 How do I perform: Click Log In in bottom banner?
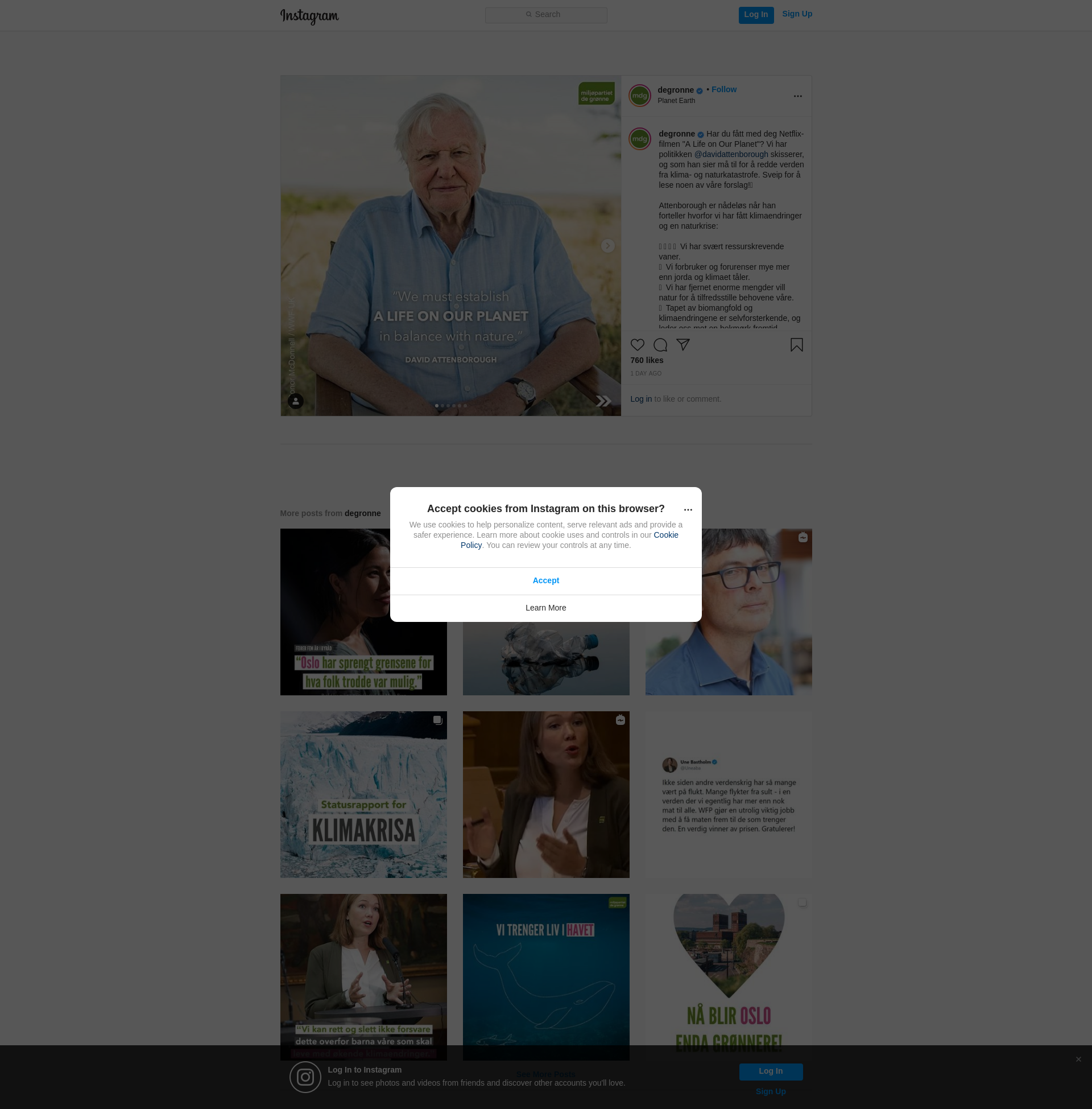click(x=770, y=1071)
